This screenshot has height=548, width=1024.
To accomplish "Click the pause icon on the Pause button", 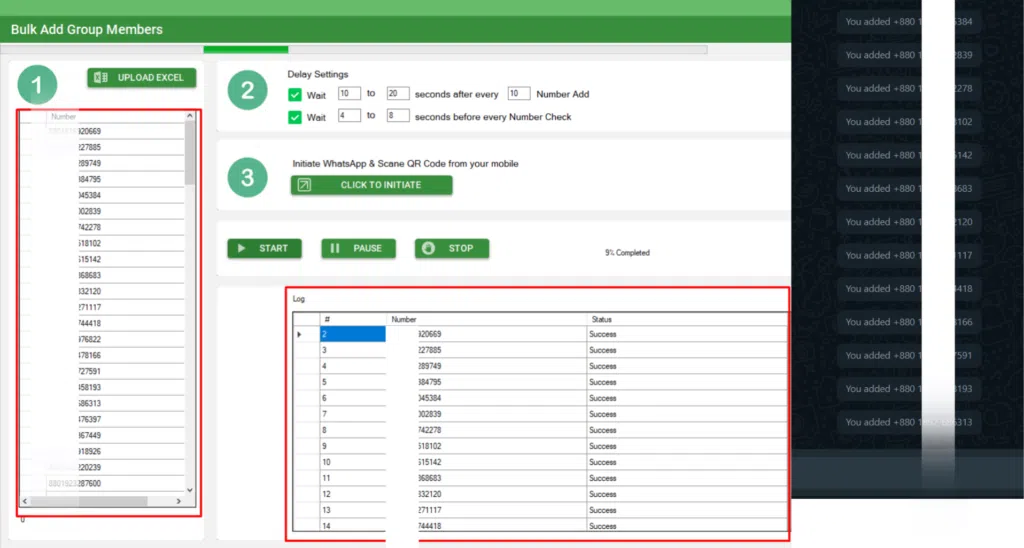I will pyautogui.click(x=335, y=248).
